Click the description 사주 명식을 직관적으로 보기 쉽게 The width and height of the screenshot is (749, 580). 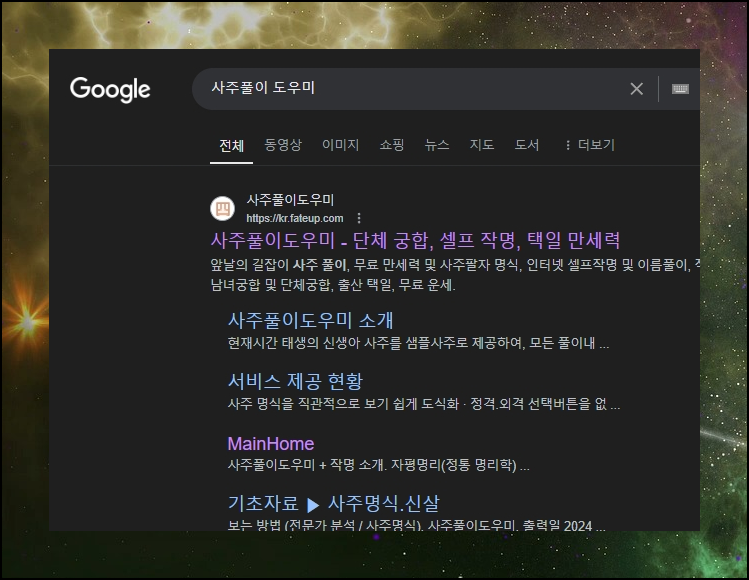pyautogui.click(x=424, y=404)
